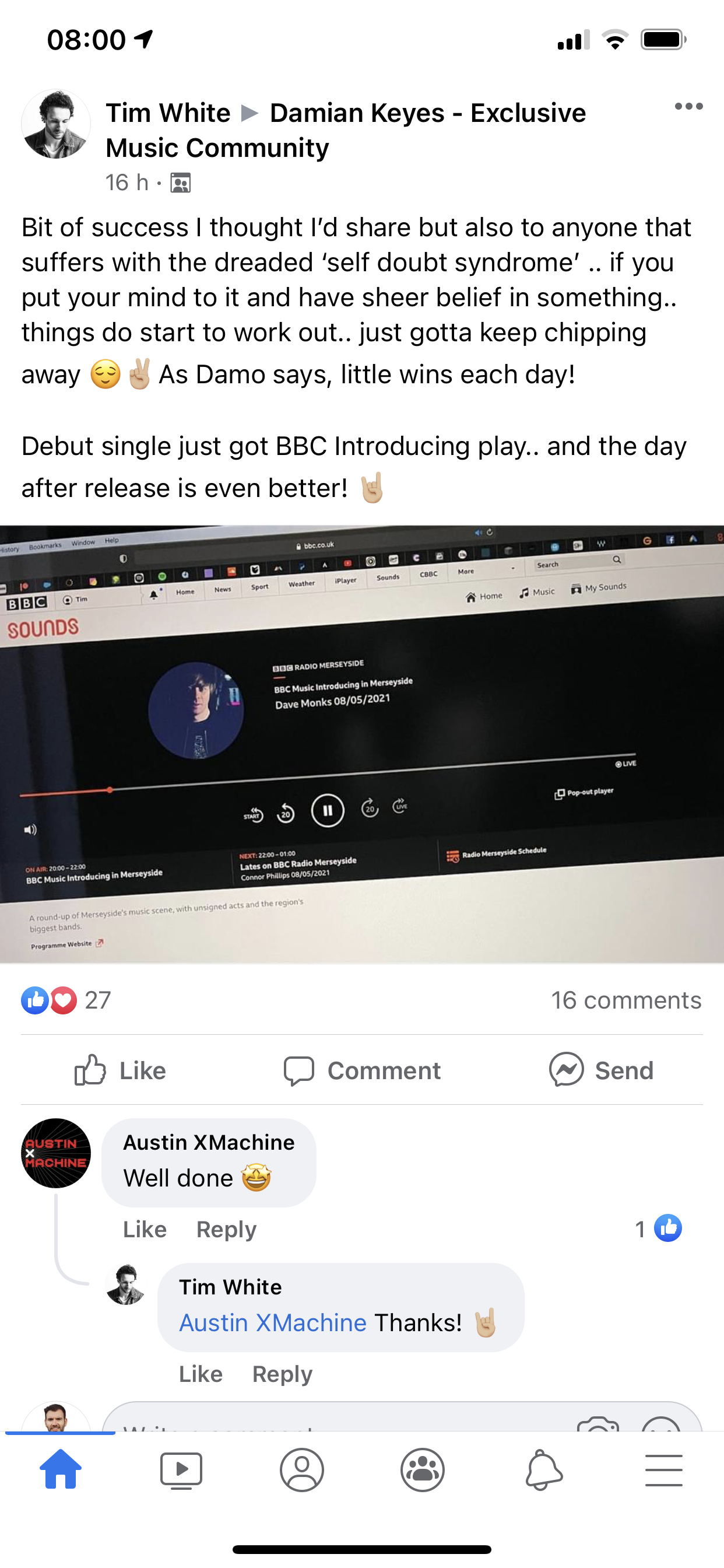Expand the 16 comments
This screenshot has width=724, height=1568.
pos(626,1000)
